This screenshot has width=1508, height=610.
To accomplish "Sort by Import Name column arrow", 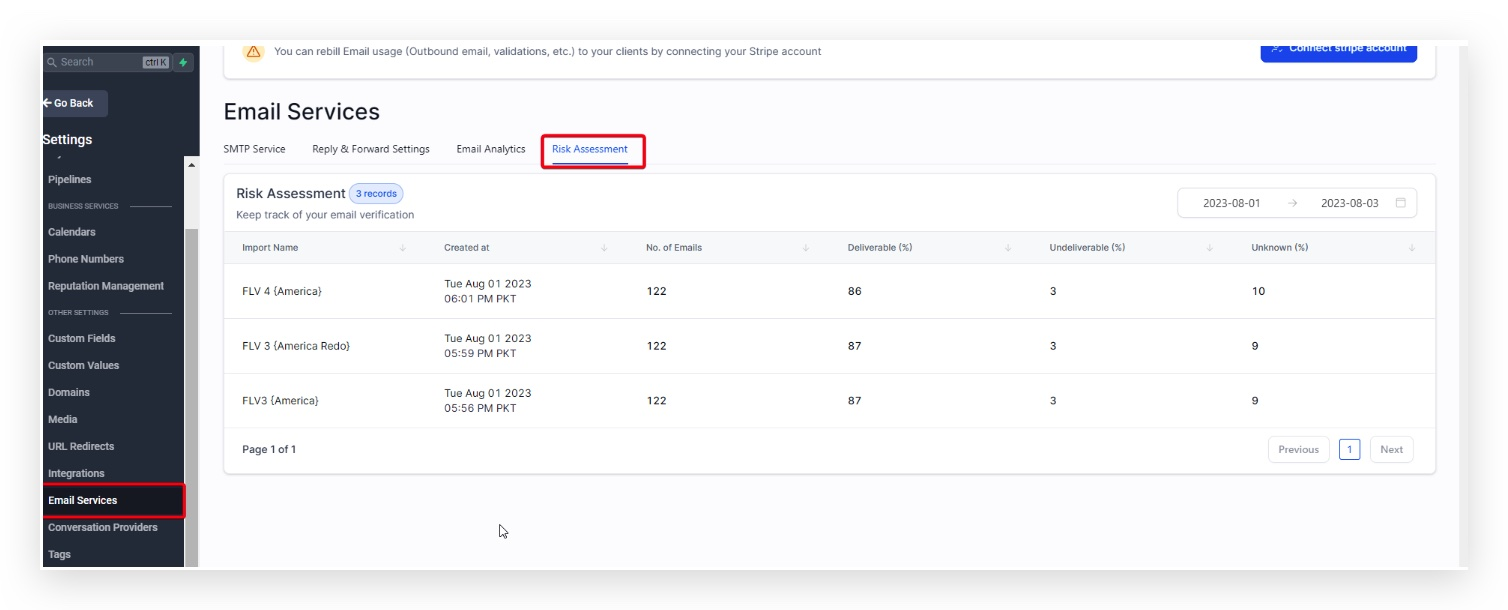I will coord(403,248).
